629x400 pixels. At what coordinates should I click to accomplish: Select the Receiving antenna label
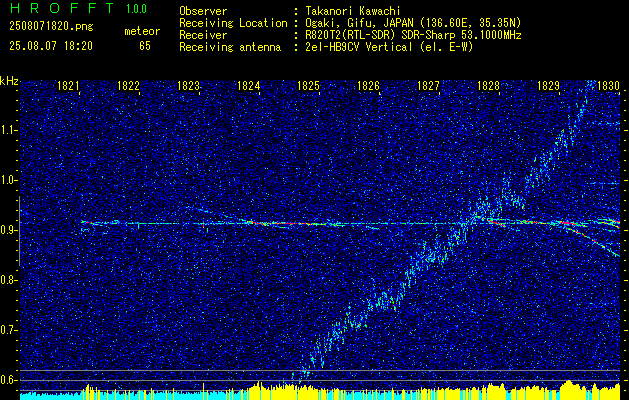point(230,47)
